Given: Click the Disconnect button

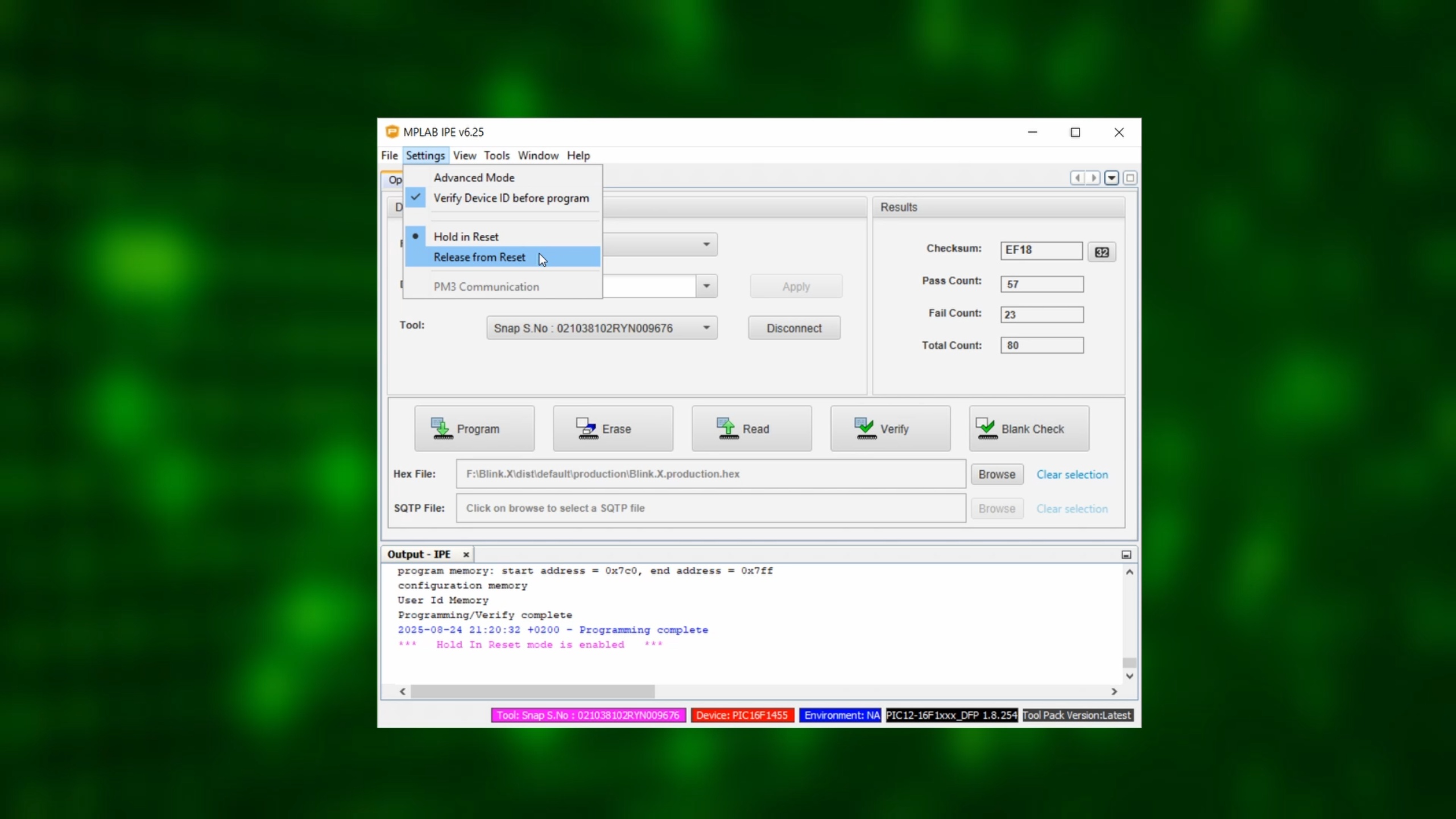Looking at the screenshot, I should [x=793, y=328].
